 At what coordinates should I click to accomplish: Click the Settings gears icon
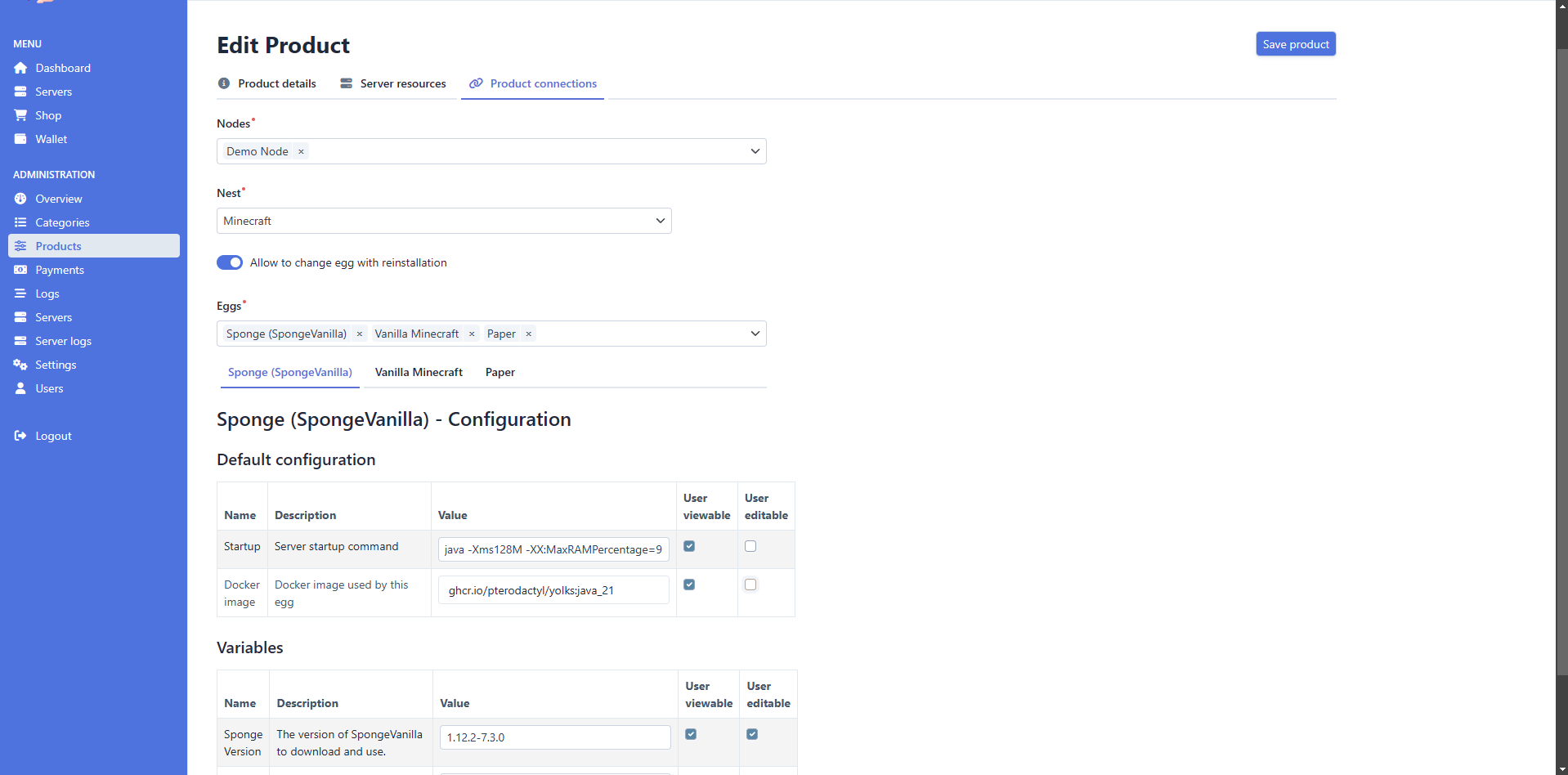click(20, 365)
